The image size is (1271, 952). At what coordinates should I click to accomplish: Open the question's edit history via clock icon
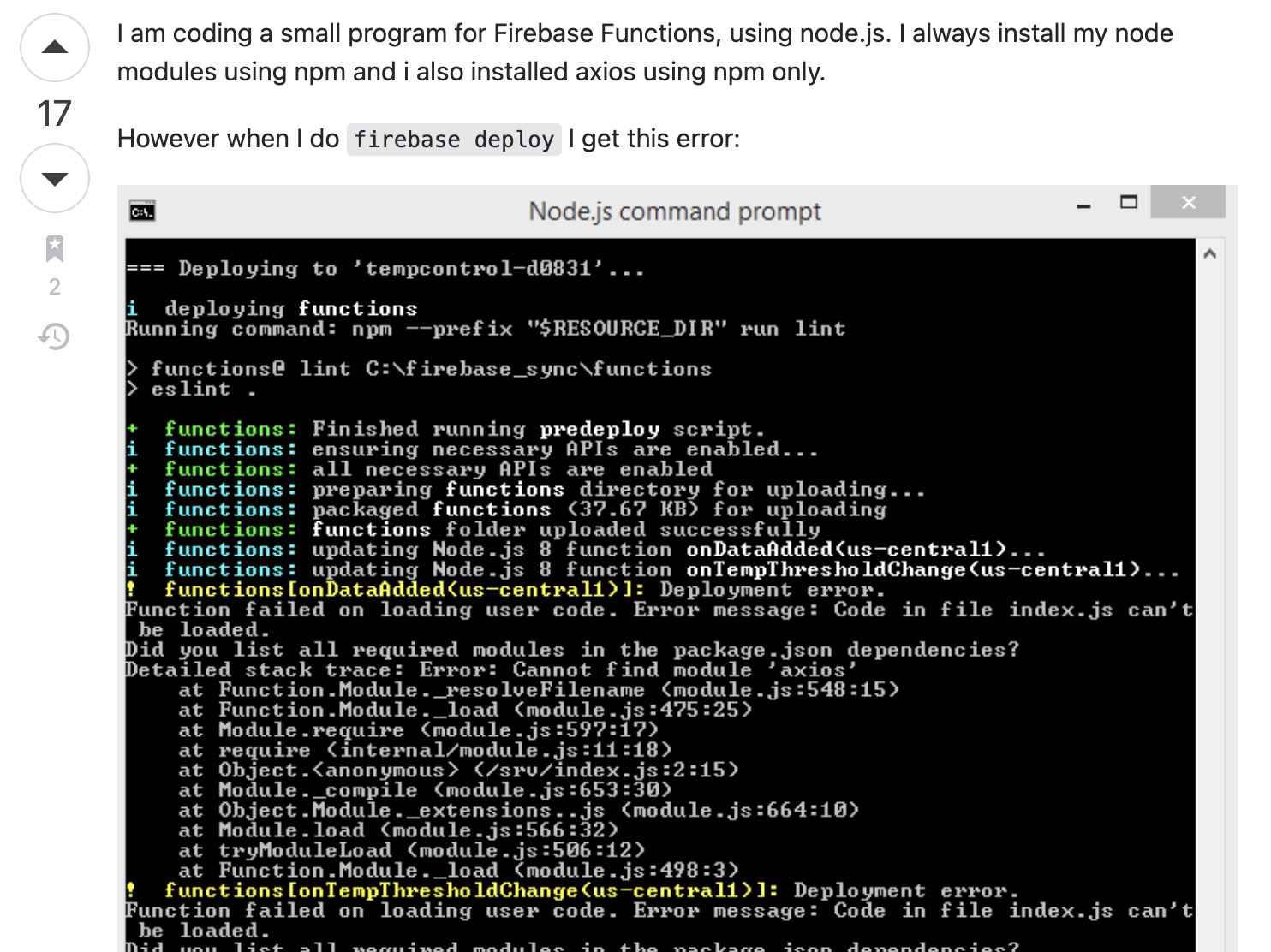[54, 337]
